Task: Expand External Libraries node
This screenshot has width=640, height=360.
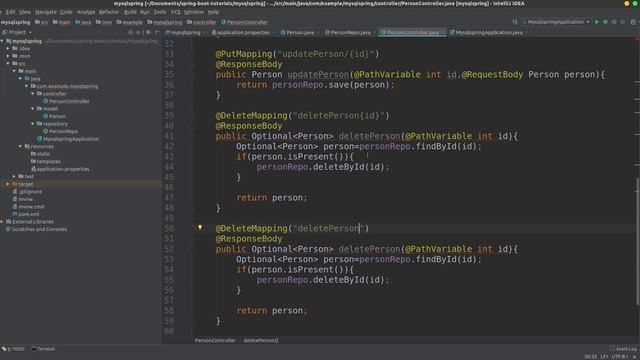Action: click(2, 222)
